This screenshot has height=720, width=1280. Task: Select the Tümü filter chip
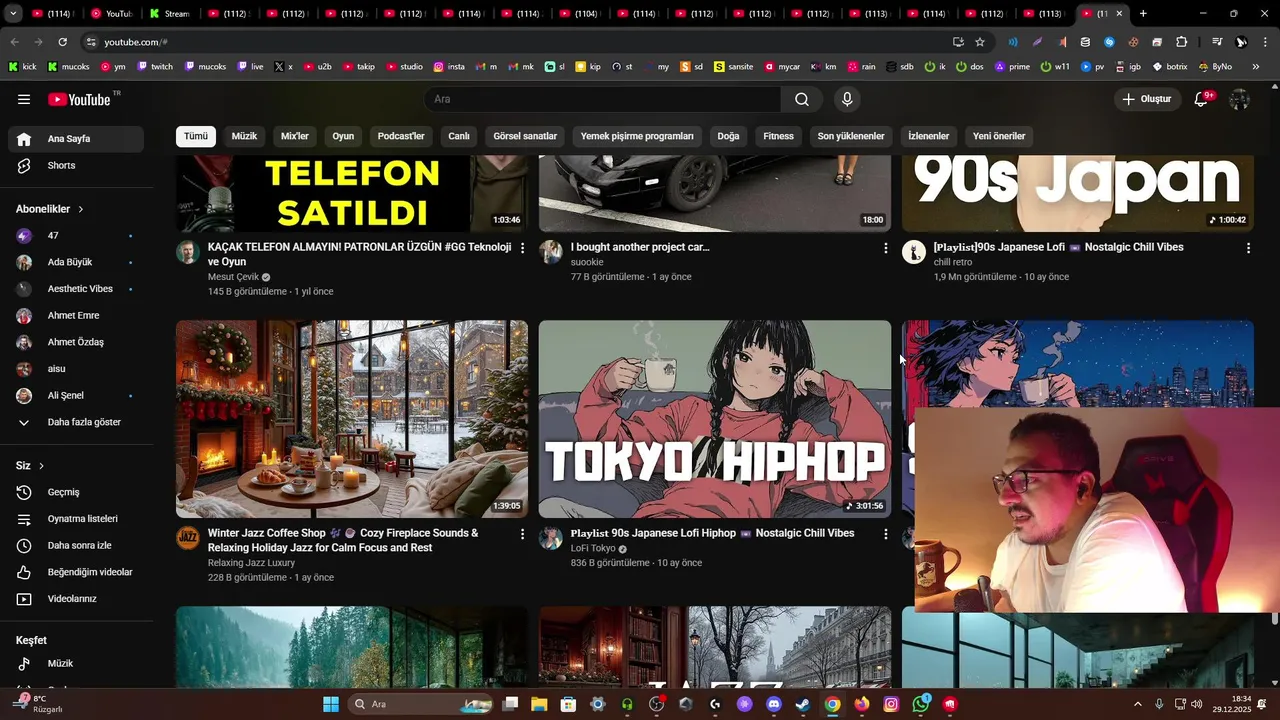pyautogui.click(x=196, y=136)
